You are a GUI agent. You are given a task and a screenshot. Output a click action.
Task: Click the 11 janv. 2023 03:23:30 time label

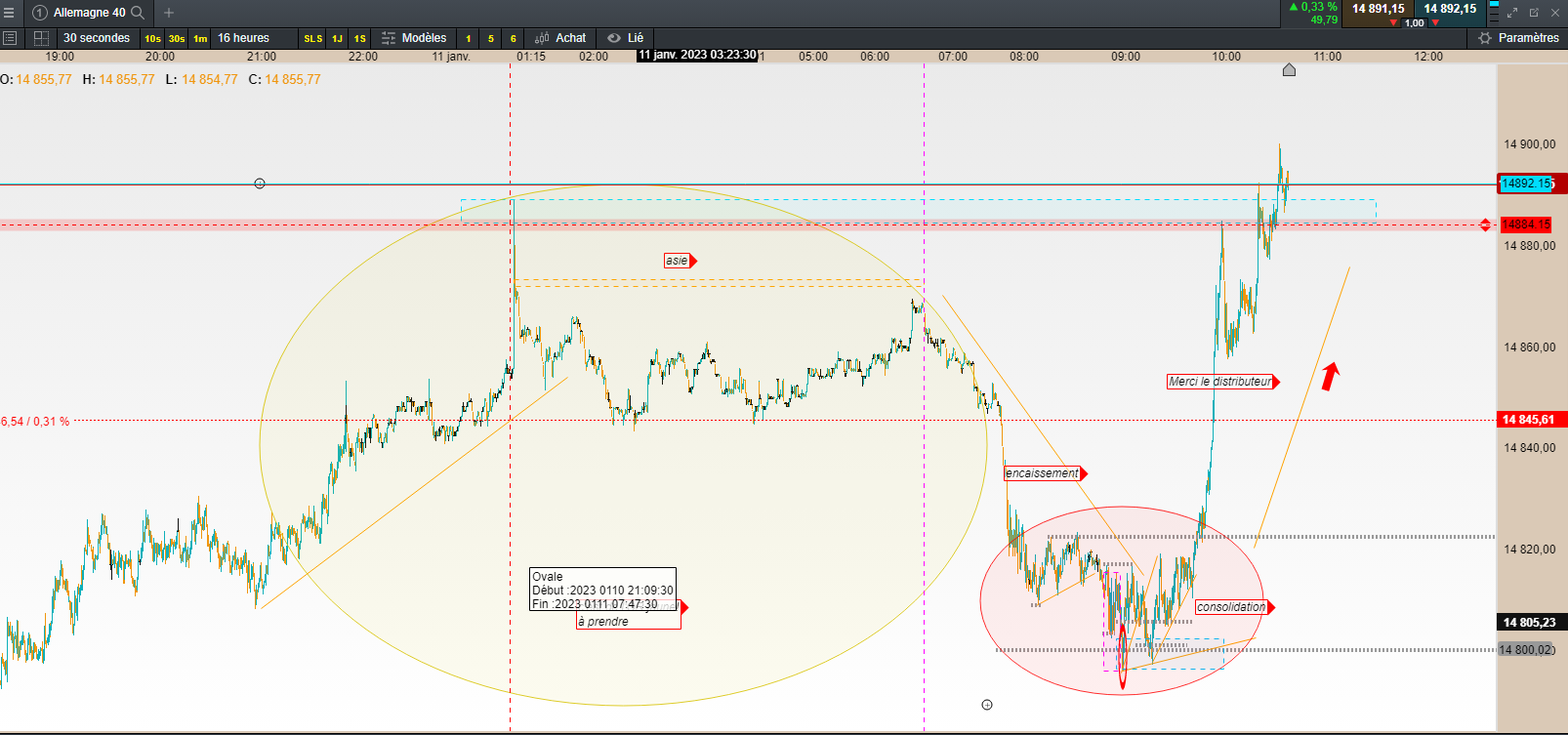tap(697, 55)
